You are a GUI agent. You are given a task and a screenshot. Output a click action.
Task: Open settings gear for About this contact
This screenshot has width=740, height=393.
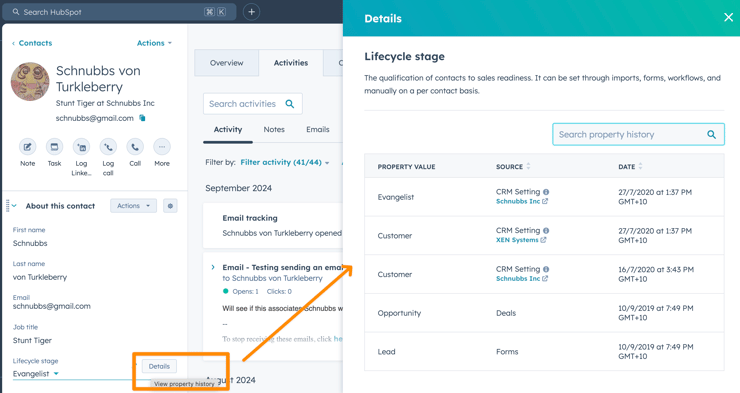coord(170,206)
